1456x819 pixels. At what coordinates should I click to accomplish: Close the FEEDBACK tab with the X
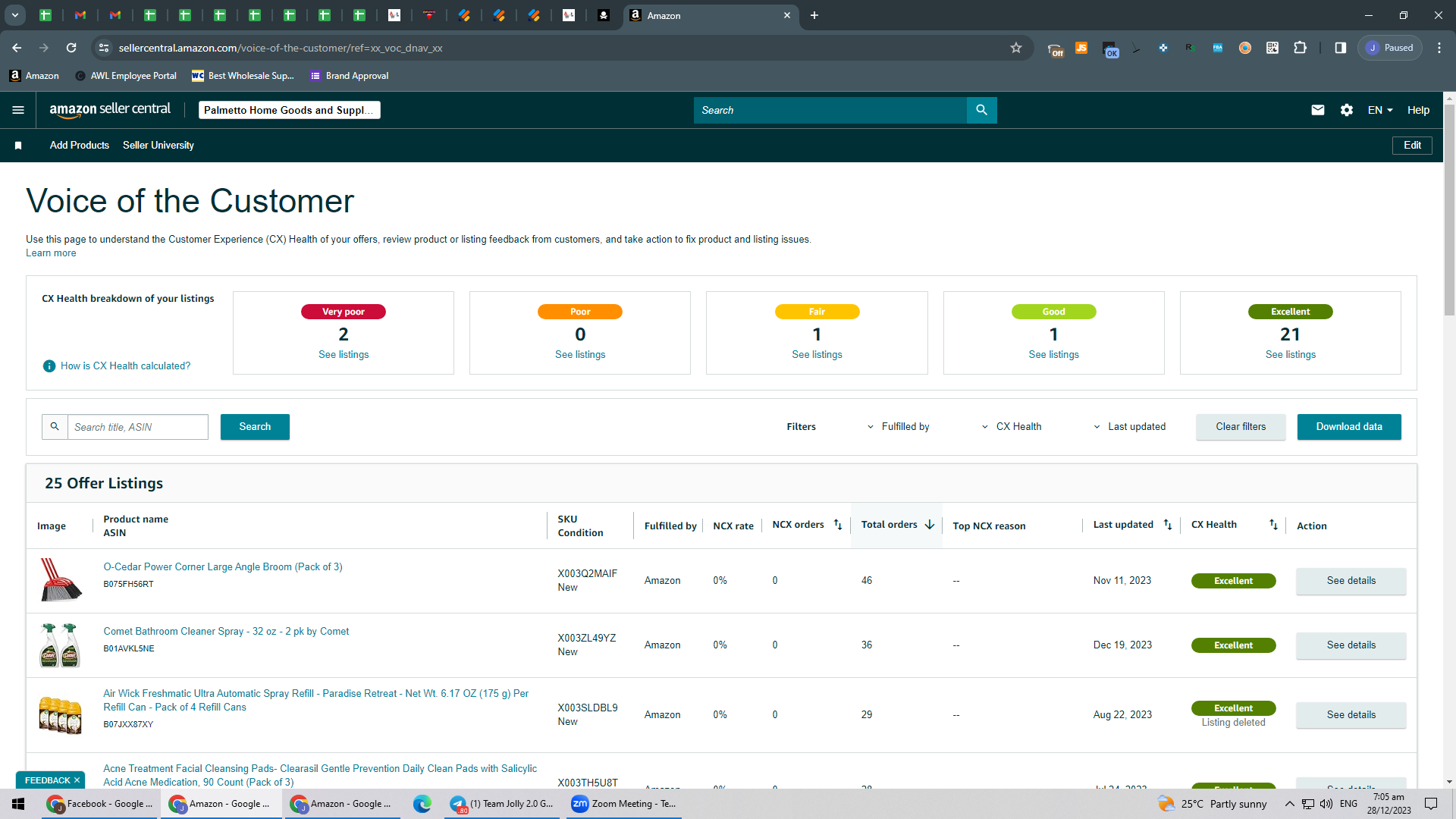[77, 780]
